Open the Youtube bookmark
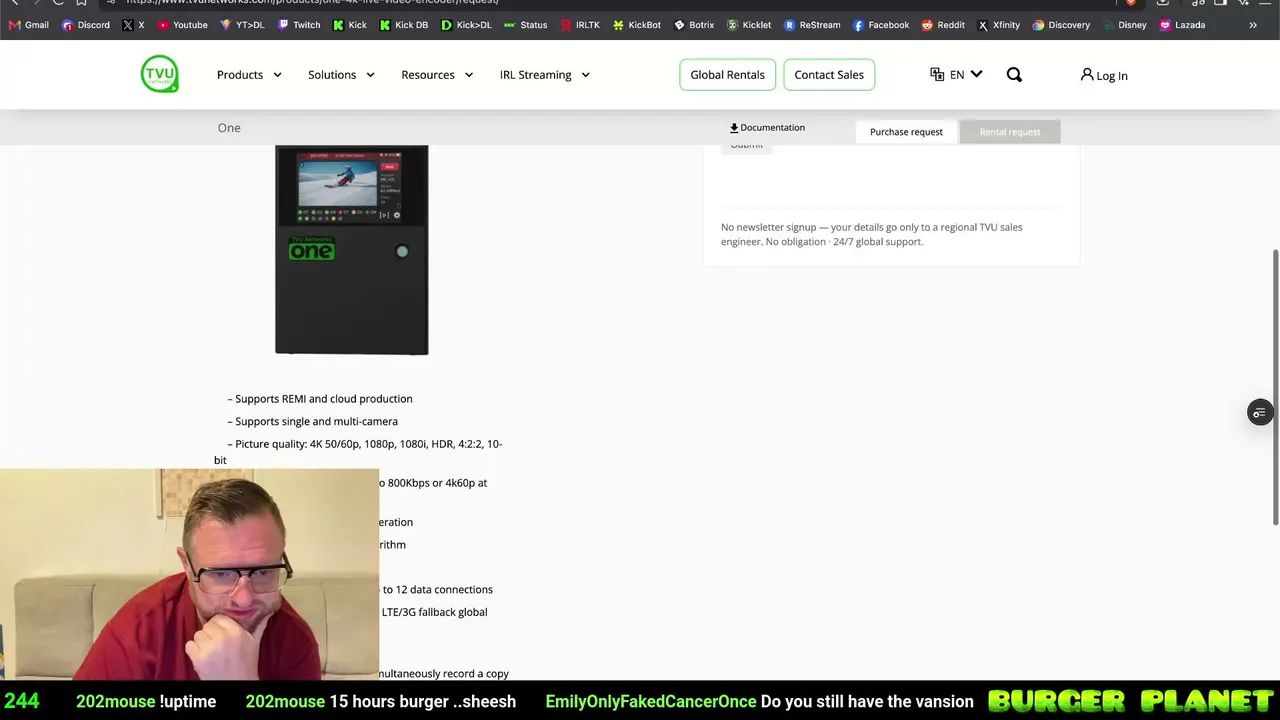1280x720 pixels. [x=182, y=25]
